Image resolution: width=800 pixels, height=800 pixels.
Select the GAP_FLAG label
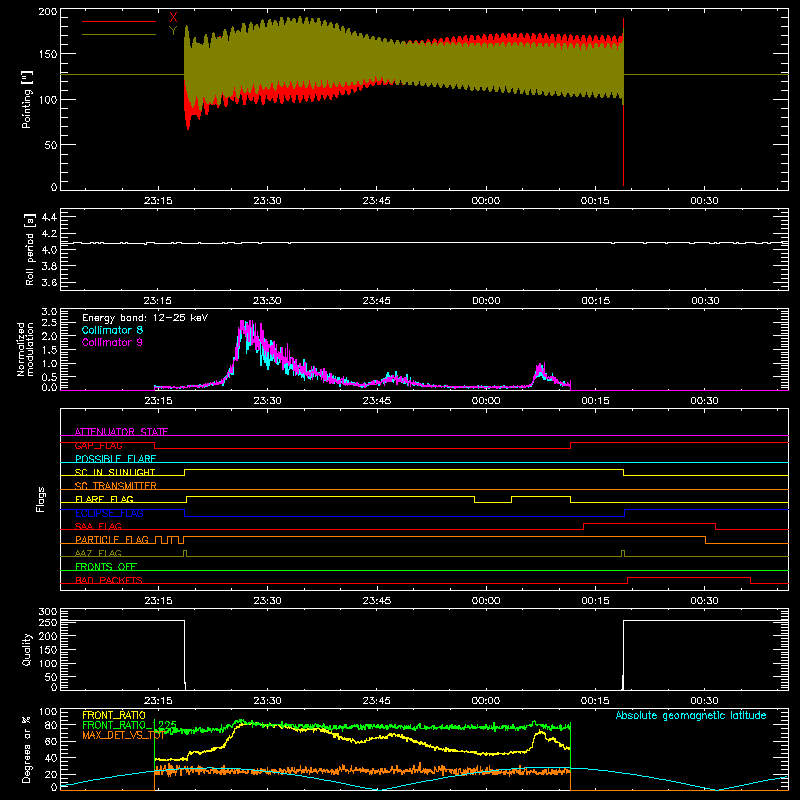(98, 445)
